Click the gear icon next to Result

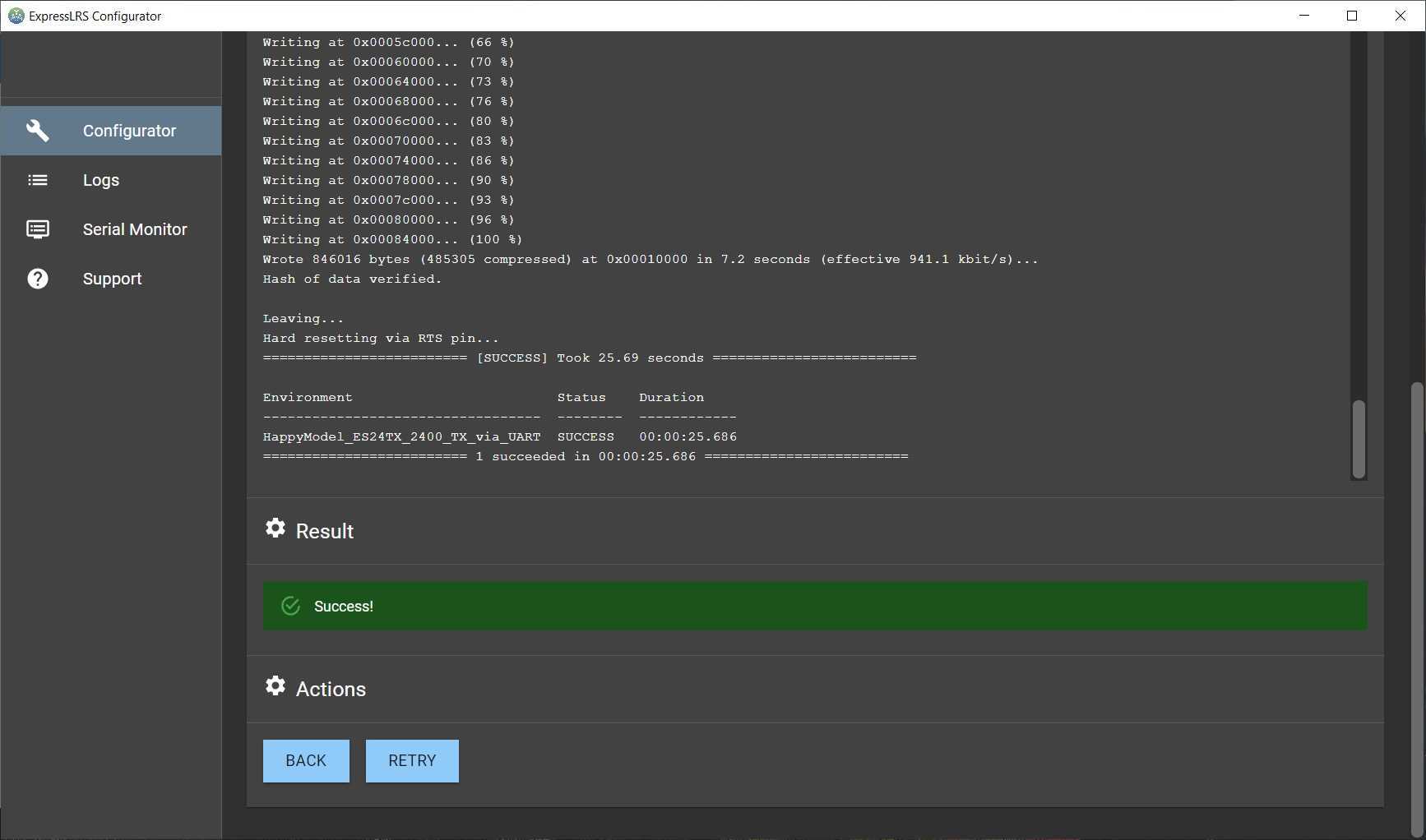click(275, 528)
